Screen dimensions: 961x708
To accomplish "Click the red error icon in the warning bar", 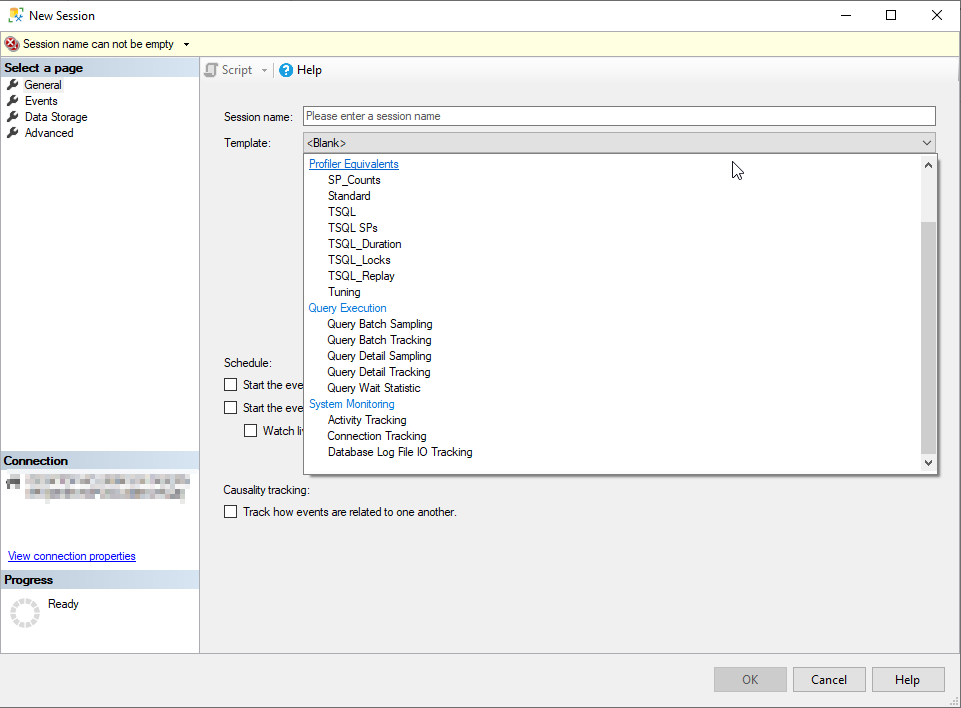I will tap(12, 44).
